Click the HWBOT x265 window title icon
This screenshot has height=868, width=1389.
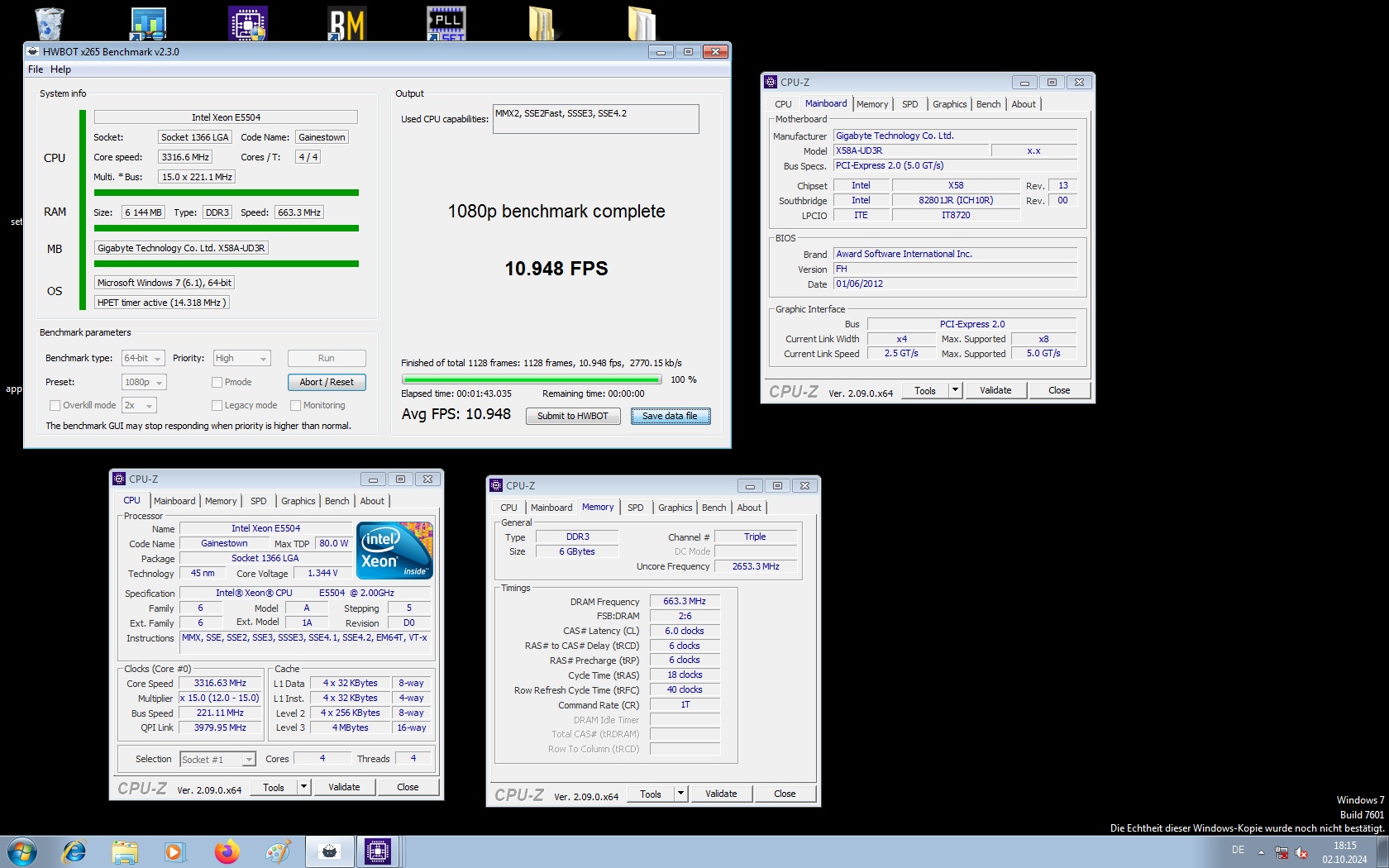(33, 51)
